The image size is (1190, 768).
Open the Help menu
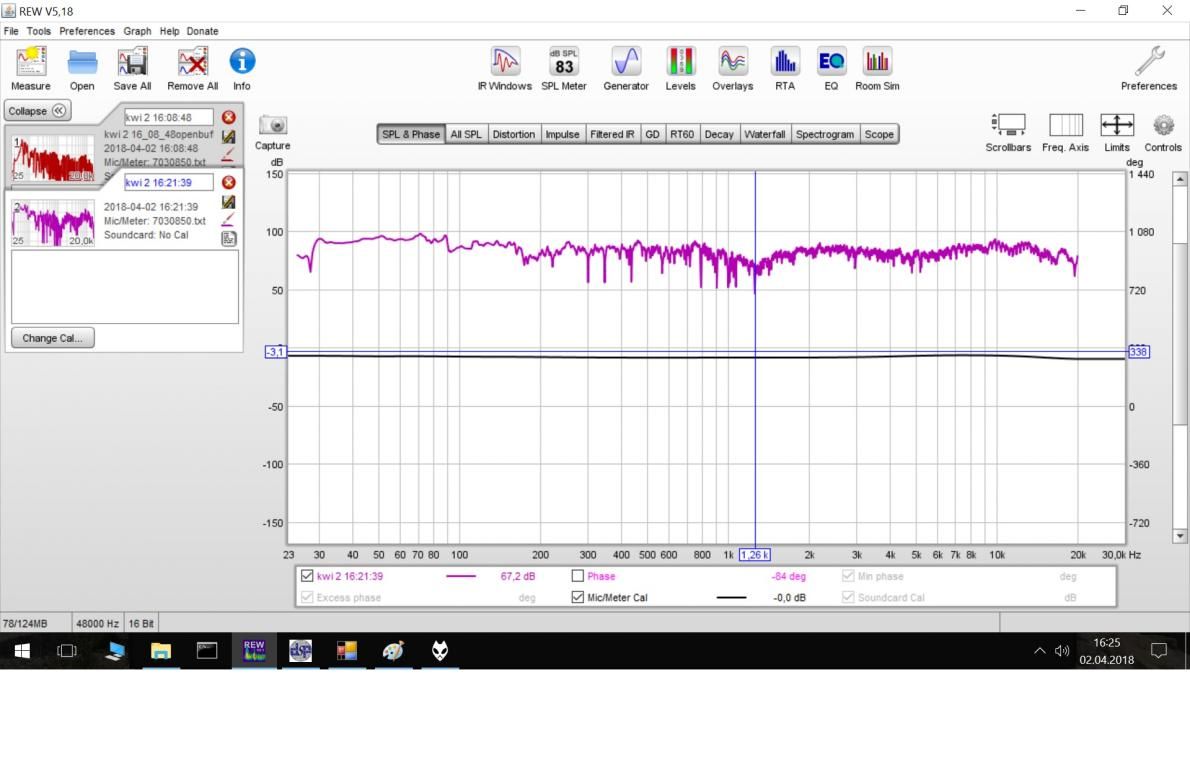click(x=169, y=31)
